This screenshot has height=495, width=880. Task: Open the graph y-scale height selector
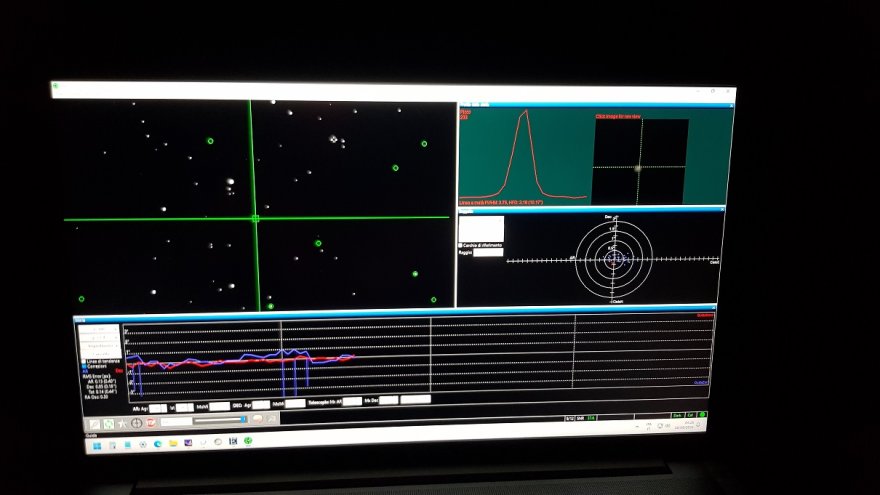98,338
